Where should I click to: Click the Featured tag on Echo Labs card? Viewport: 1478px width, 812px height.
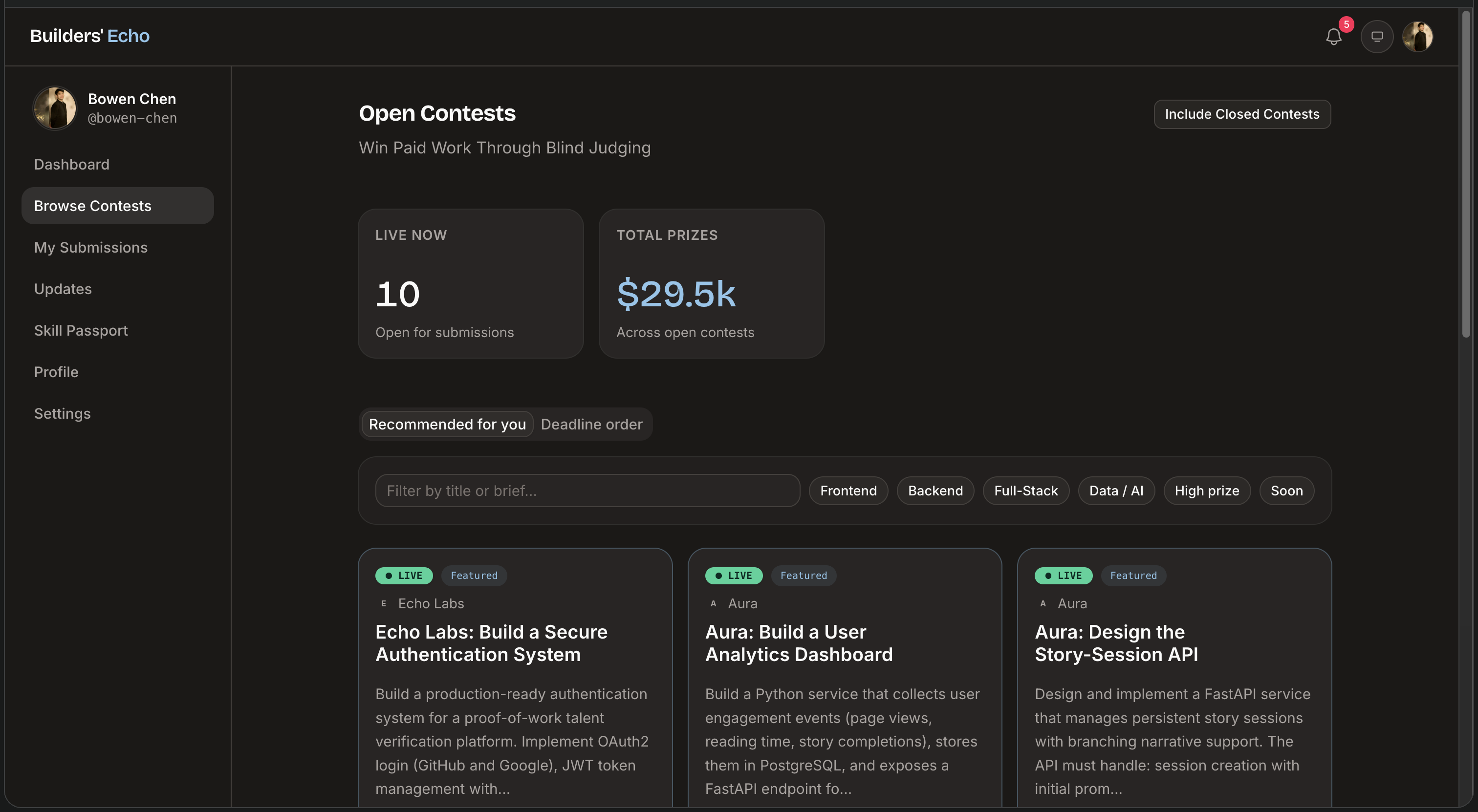pyautogui.click(x=474, y=576)
